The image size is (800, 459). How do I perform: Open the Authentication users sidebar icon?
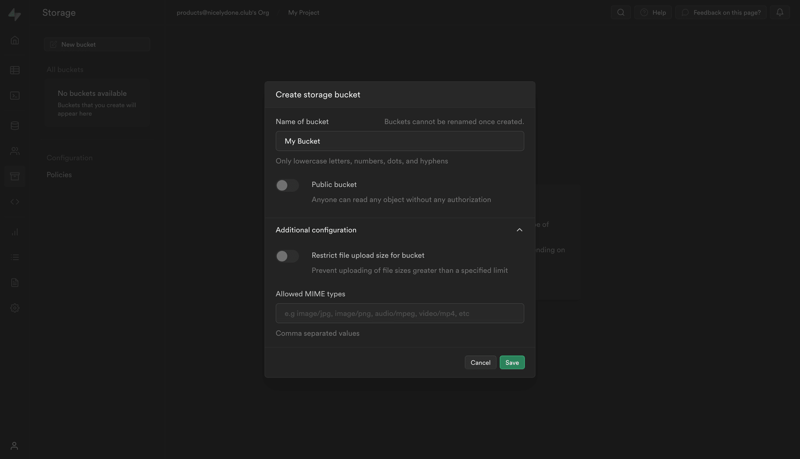(x=15, y=151)
